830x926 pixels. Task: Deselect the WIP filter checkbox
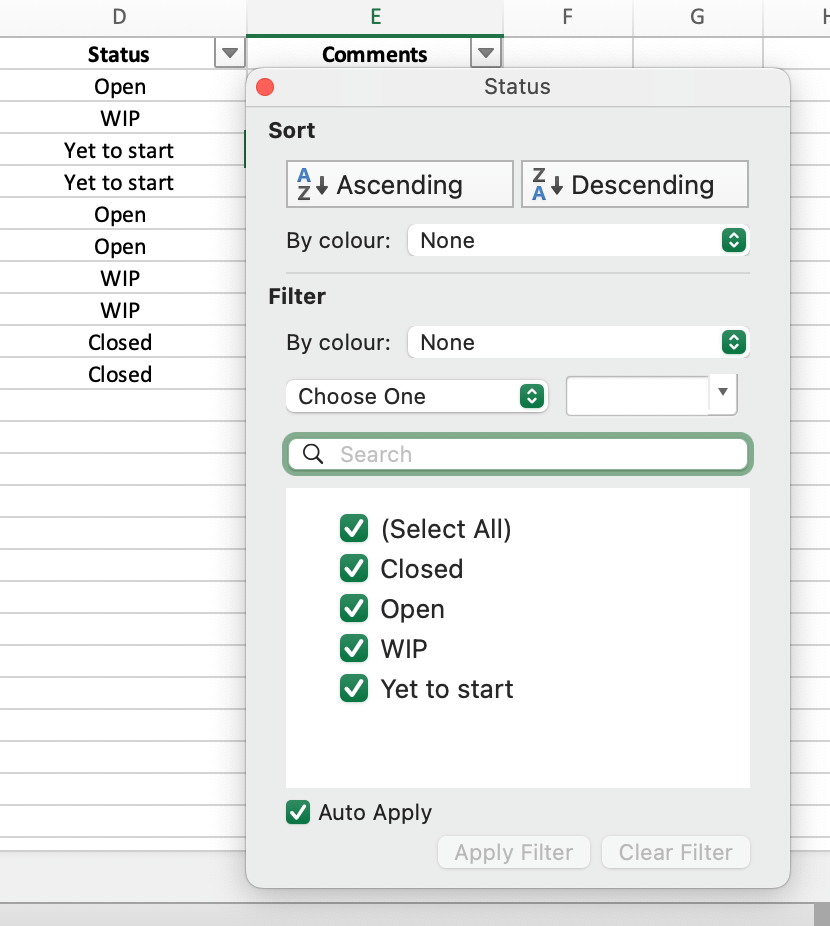point(354,649)
